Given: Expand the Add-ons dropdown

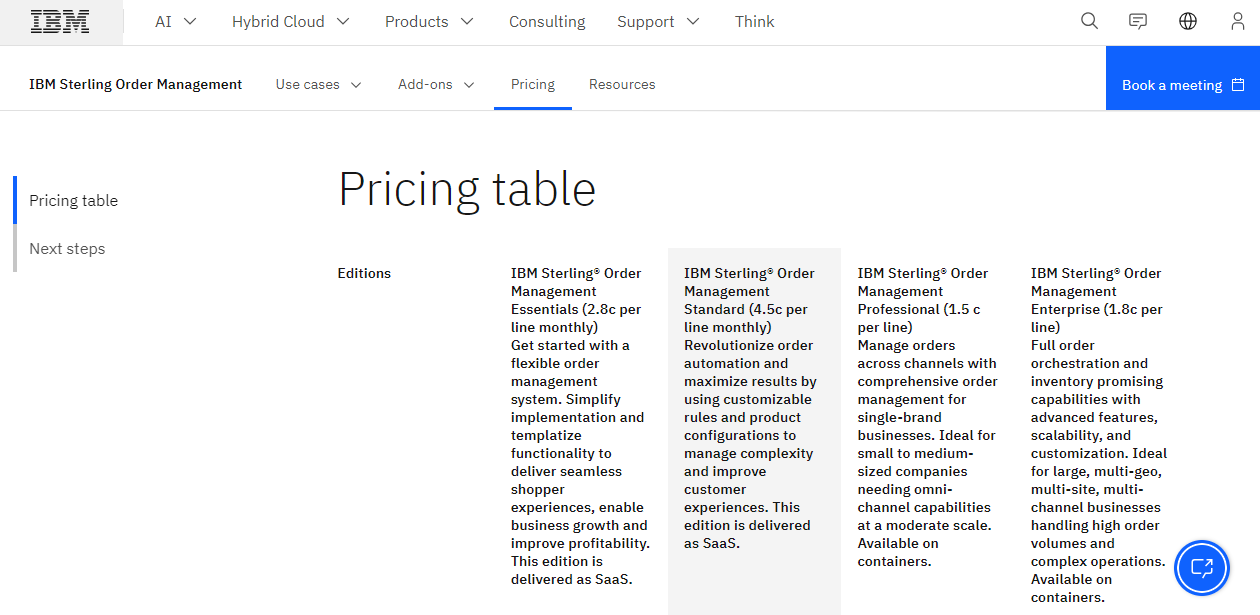Looking at the screenshot, I should [x=436, y=85].
